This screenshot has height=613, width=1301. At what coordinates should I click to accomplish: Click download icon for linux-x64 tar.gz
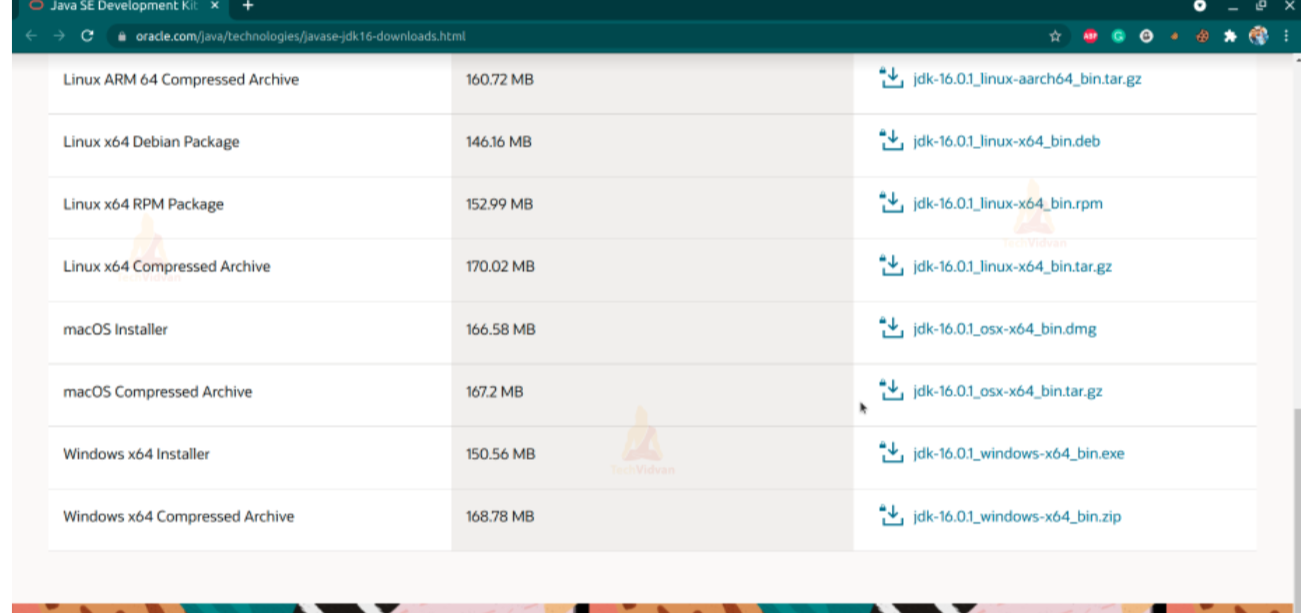890,266
